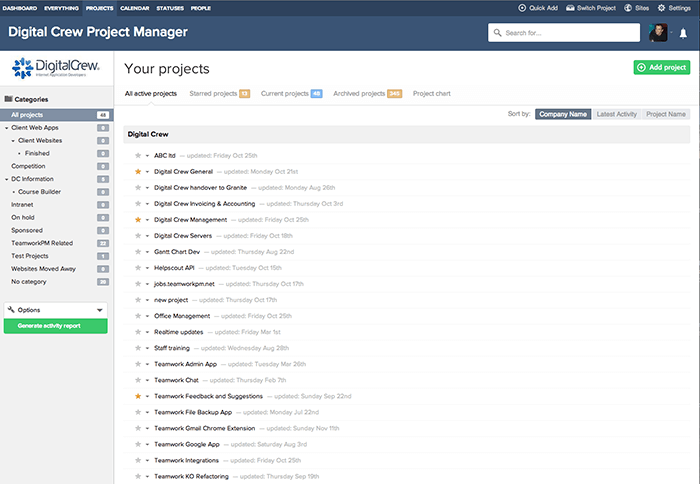700x484 pixels.
Task: Star the Digital Crew Servers project
Action: 138,236
